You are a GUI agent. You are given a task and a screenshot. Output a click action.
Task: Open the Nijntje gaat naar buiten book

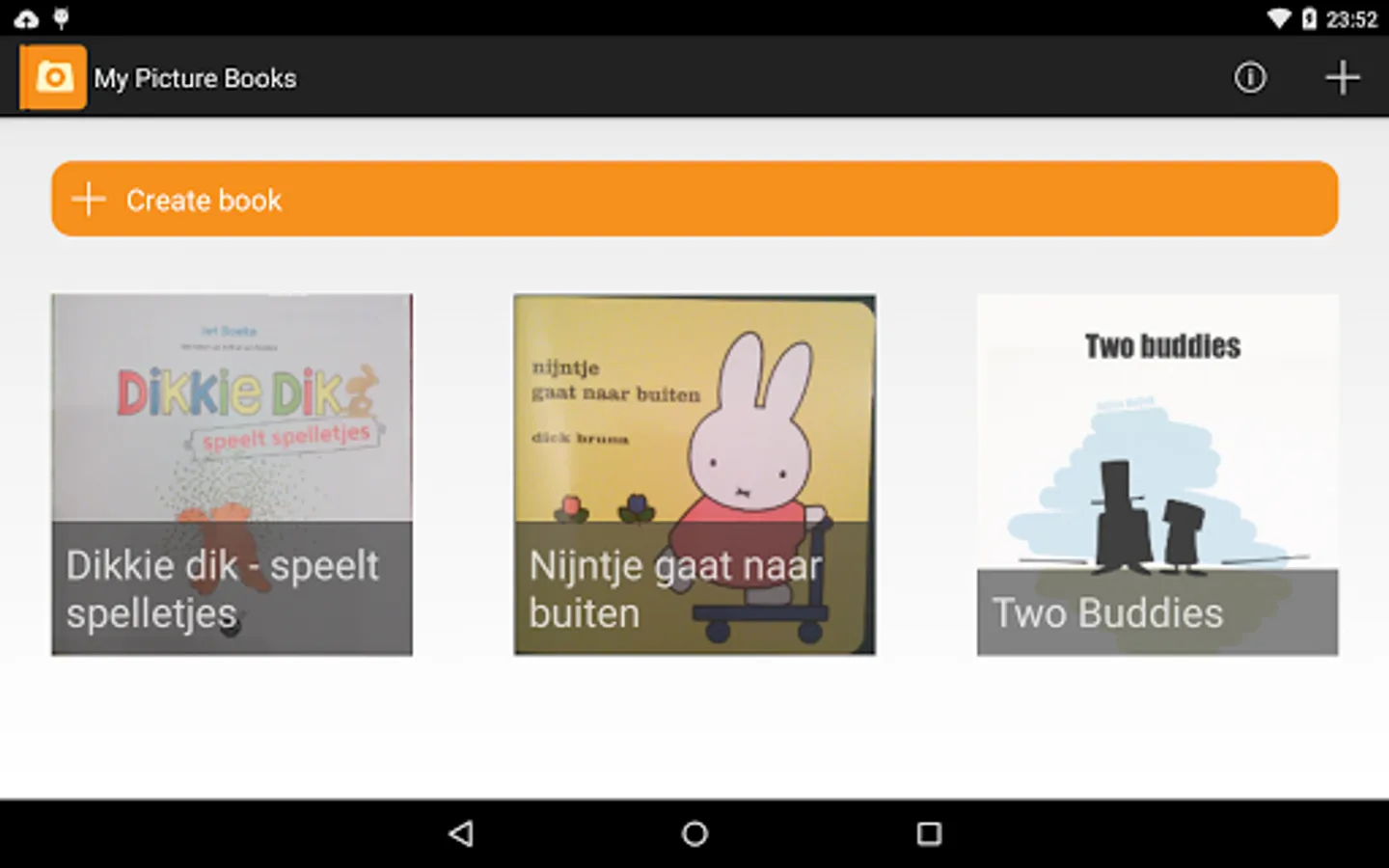(x=694, y=475)
